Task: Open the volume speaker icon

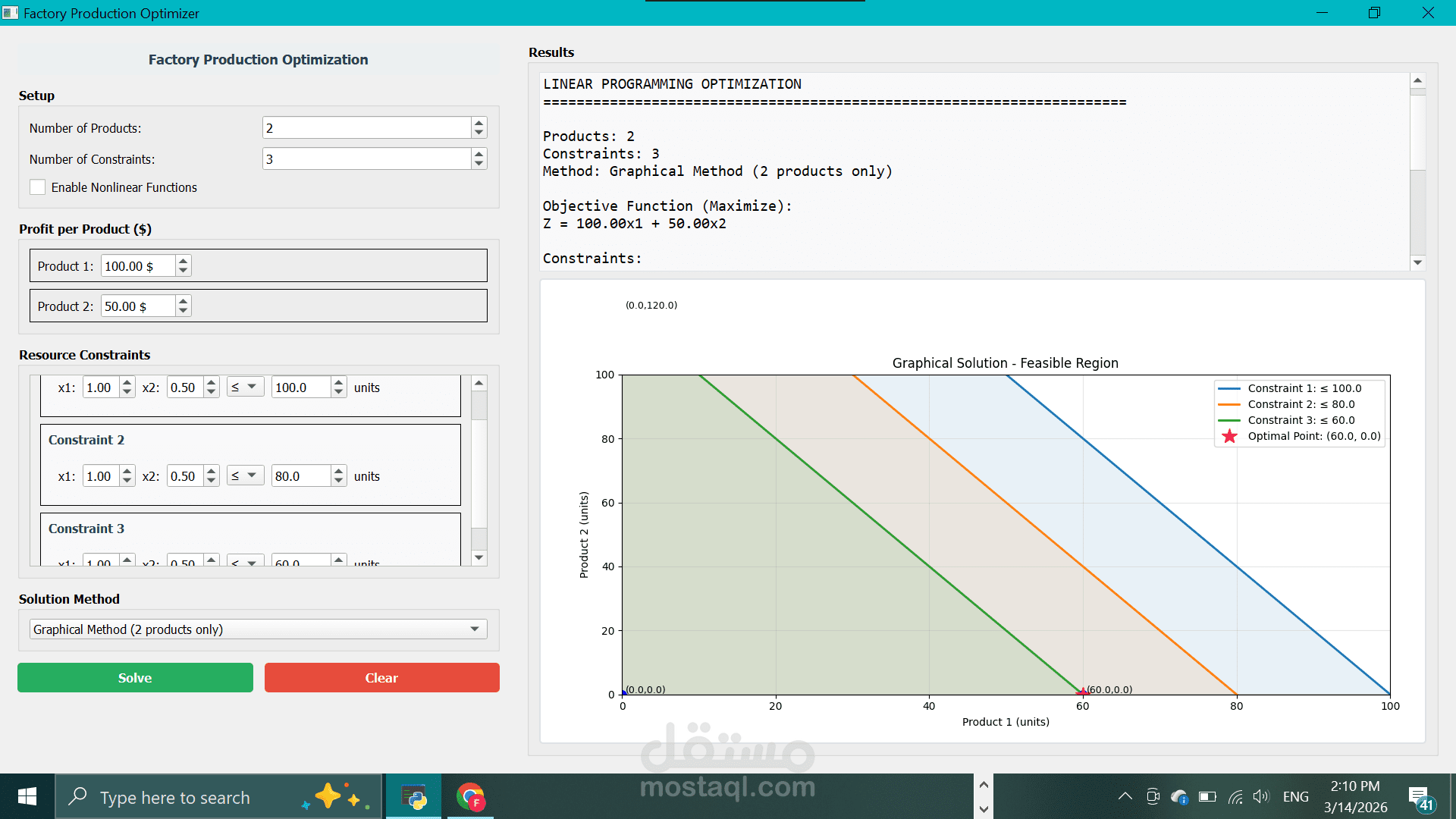Action: tap(1260, 796)
